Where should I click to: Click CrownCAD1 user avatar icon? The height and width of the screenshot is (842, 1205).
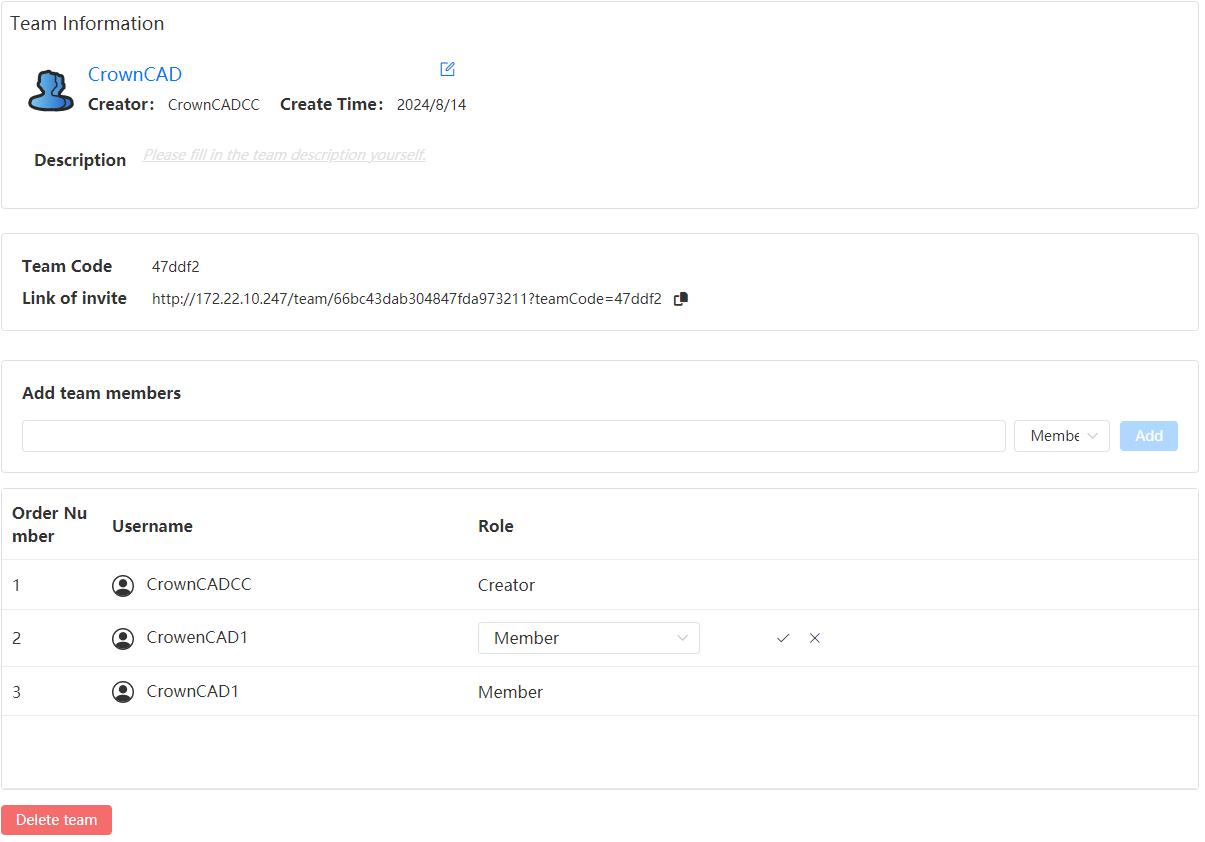point(123,692)
